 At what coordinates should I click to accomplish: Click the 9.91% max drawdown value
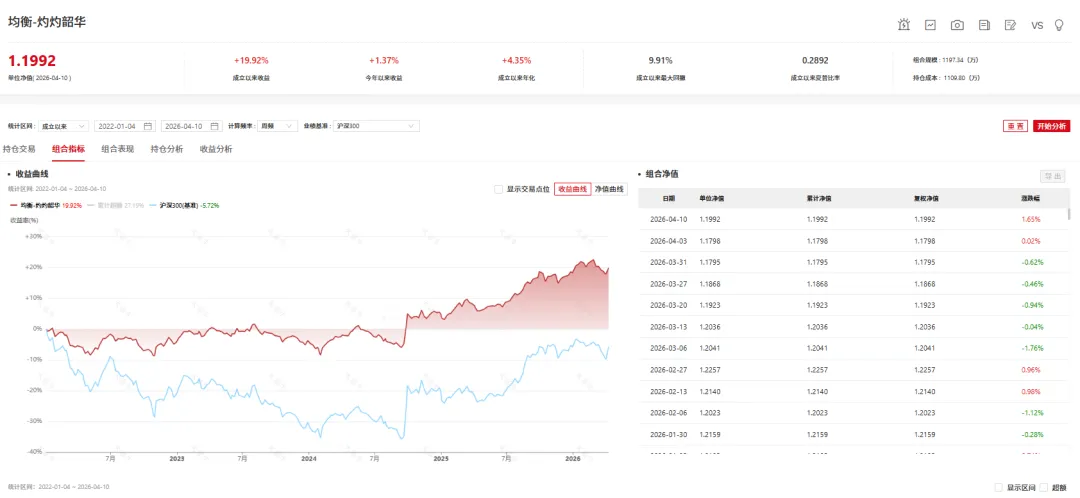pyautogui.click(x=660, y=61)
